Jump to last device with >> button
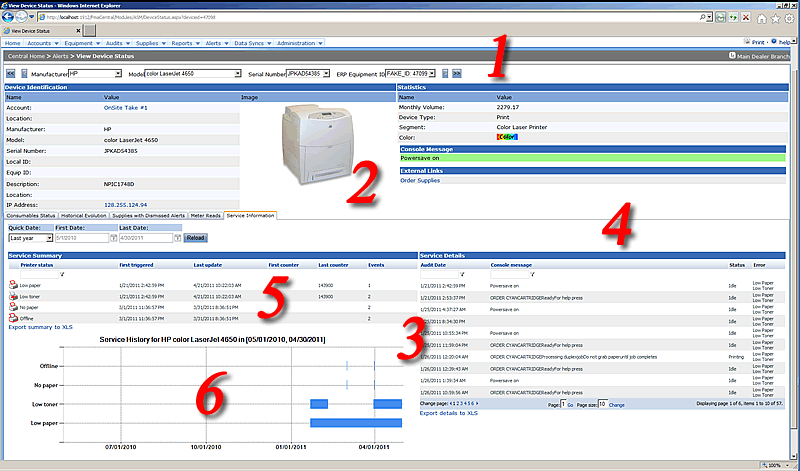The height and width of the screenshot is (471, 800). 457,73
